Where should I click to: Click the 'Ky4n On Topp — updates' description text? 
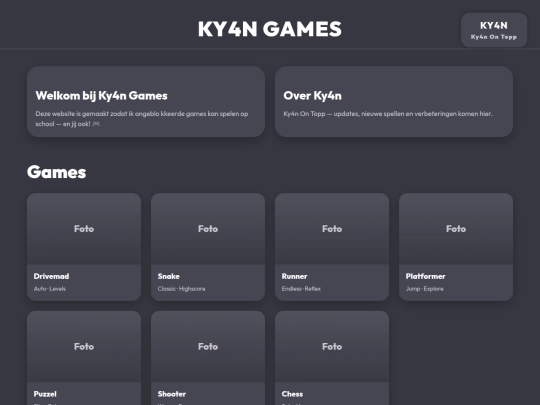pyautogui.click(x=388, y=114)
